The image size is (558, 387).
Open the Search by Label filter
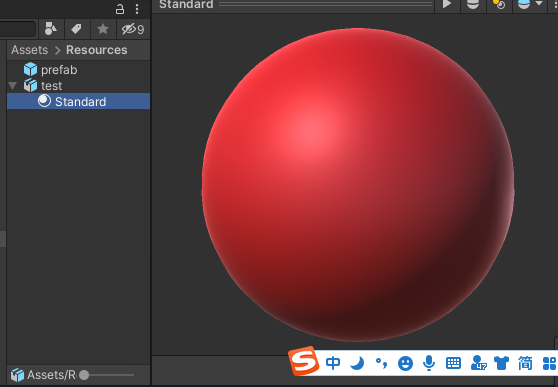[x=77, y=29]
